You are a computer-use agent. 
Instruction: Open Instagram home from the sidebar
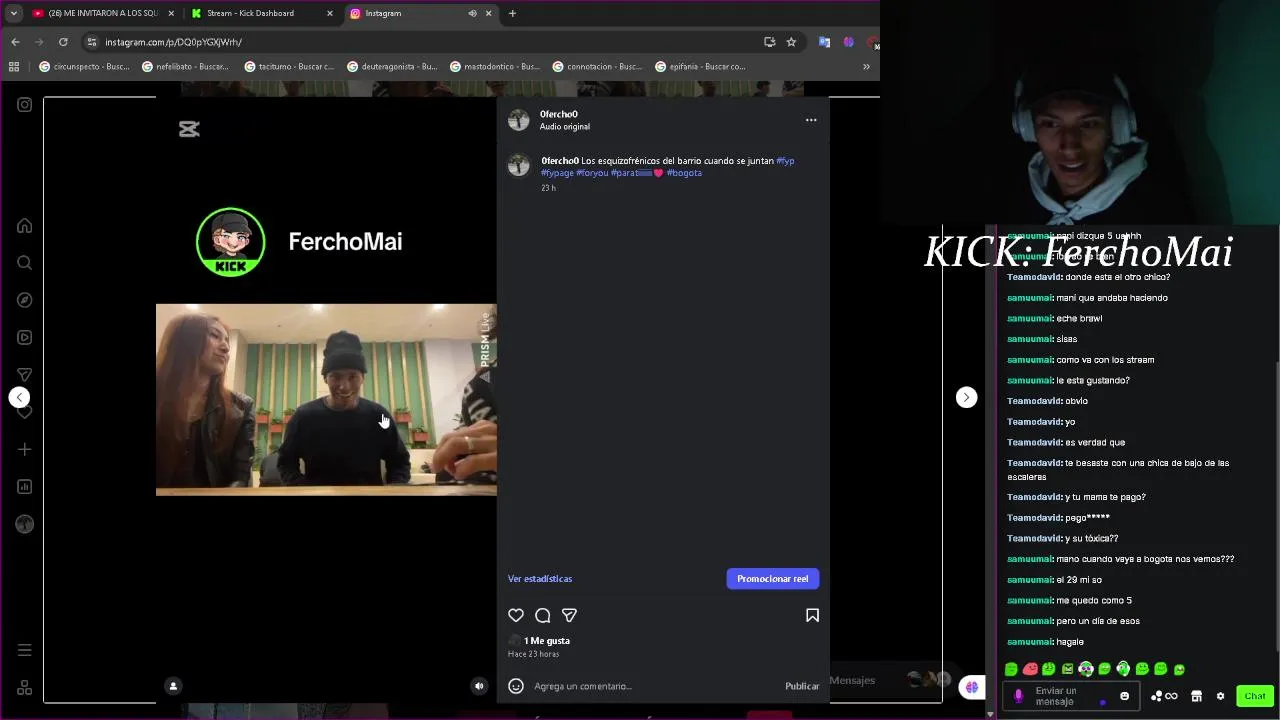point(24,226)
